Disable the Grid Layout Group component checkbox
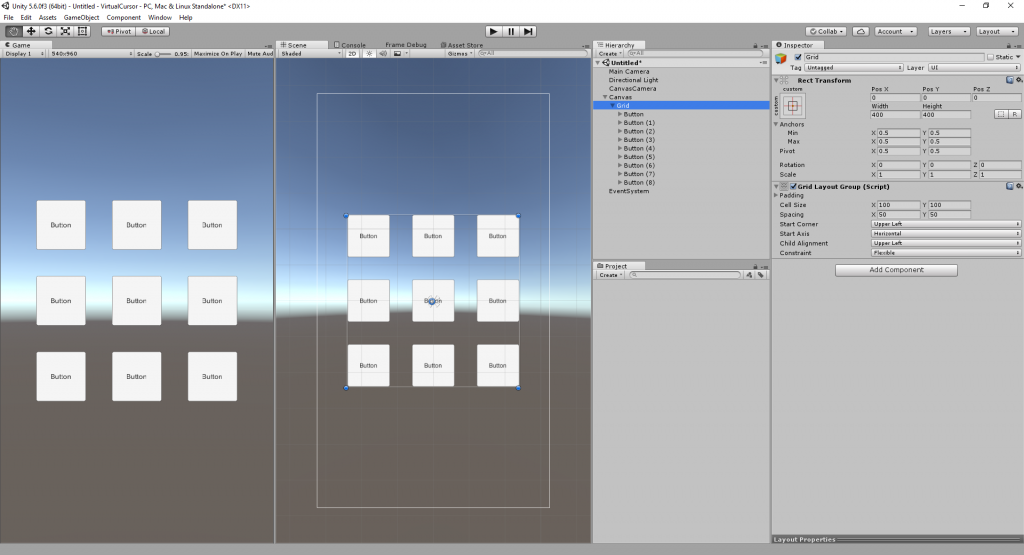 coord(794,187)
